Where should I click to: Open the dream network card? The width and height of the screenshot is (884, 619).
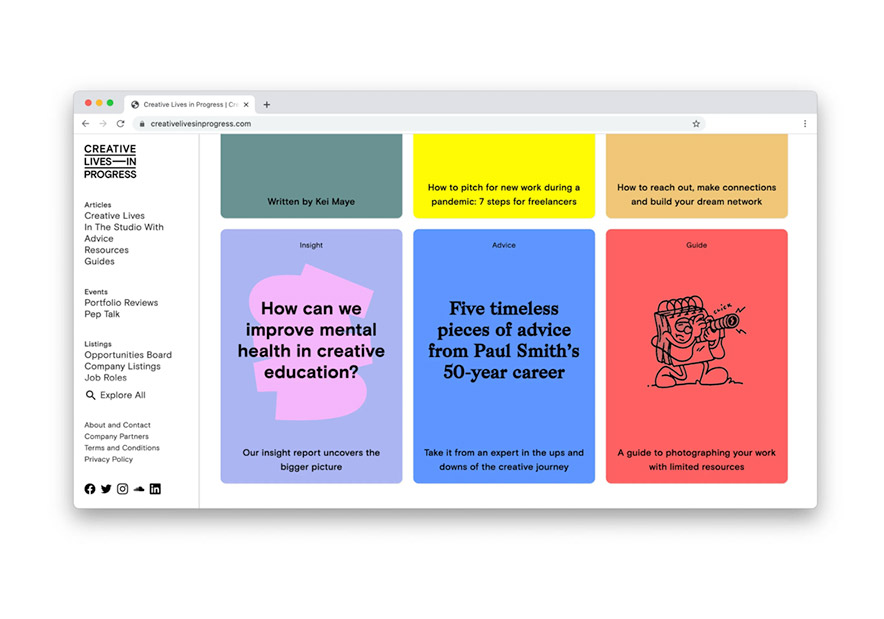(x=697, y=176)
